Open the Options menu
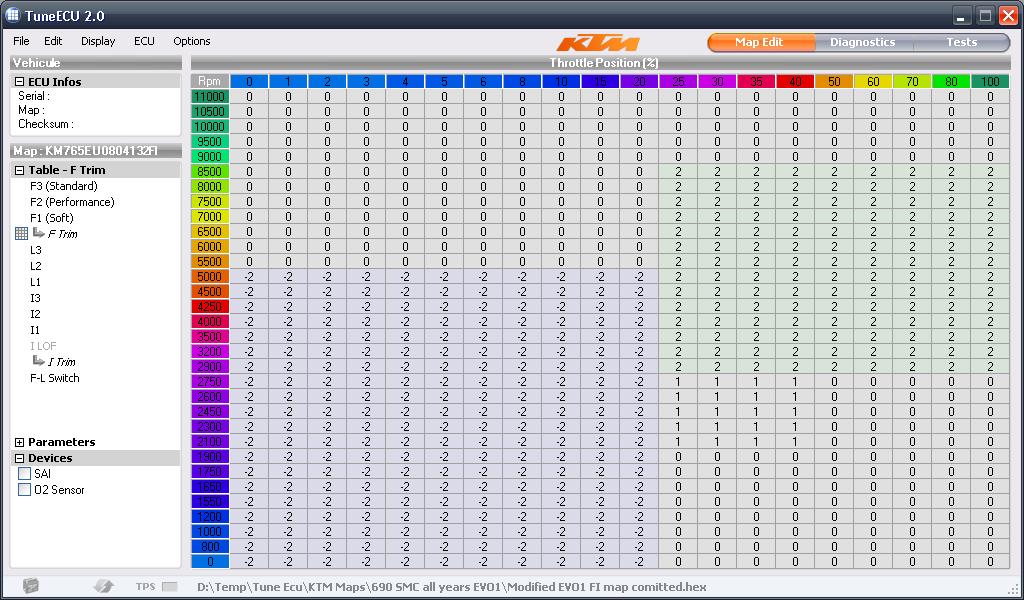The width and height of the screenshot is (1024, 600). 192,41
